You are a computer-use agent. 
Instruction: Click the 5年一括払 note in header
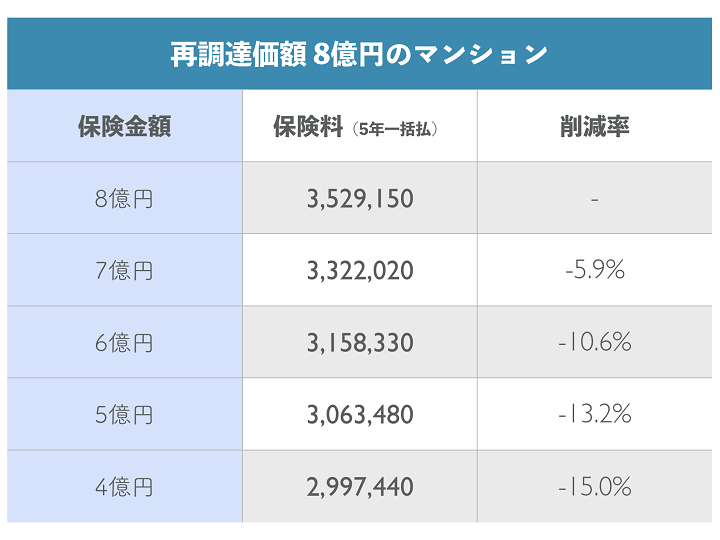(x=397, y=129)
